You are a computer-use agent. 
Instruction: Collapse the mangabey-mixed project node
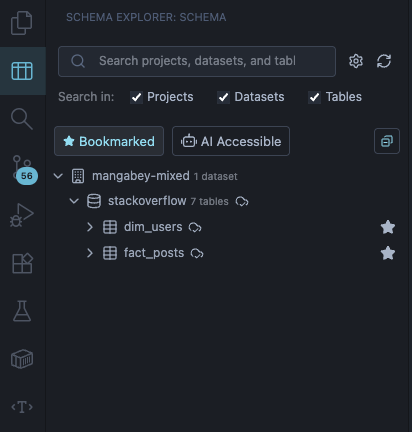point(58,176)
